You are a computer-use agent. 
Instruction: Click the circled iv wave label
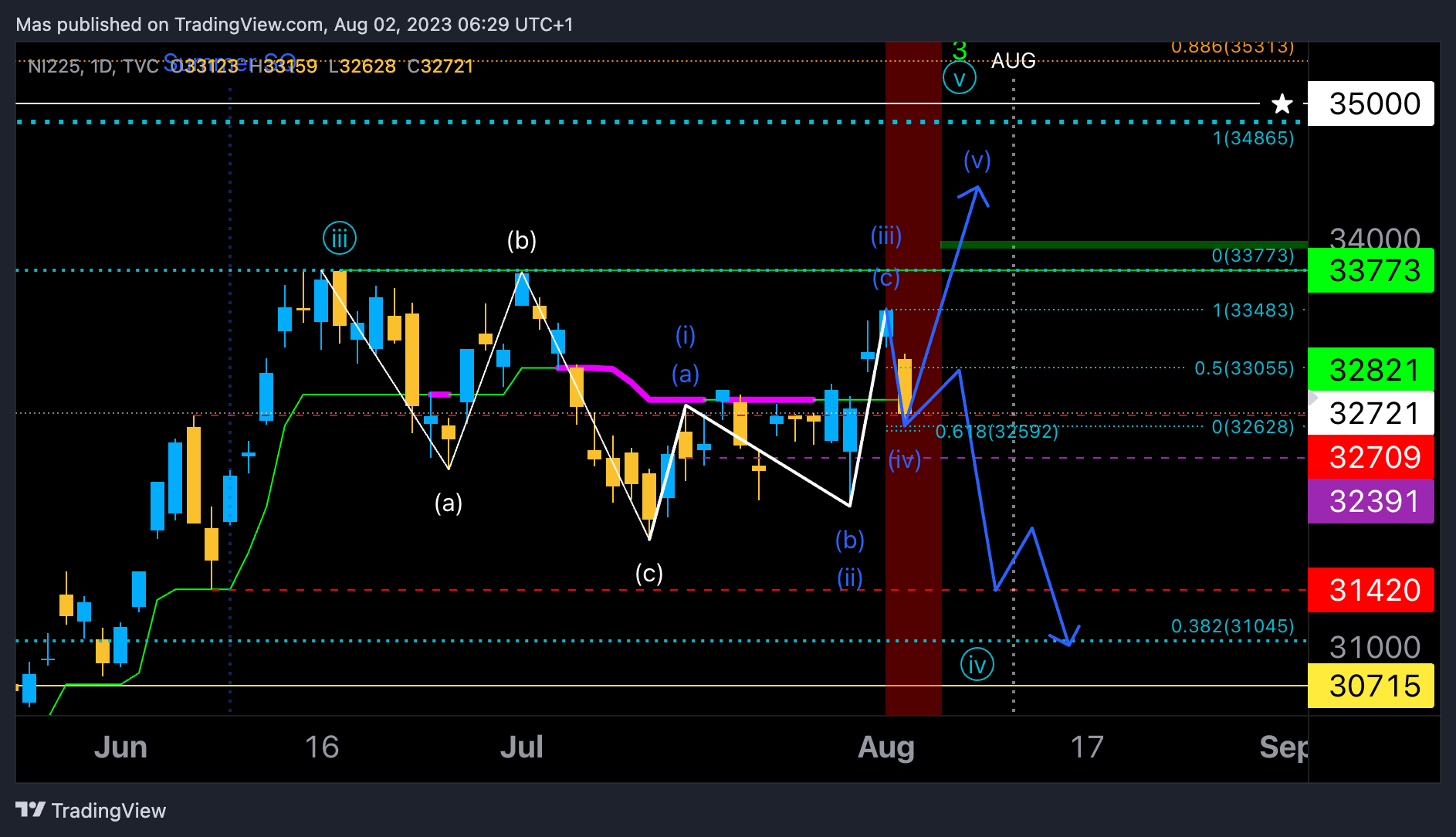[977, 665]
